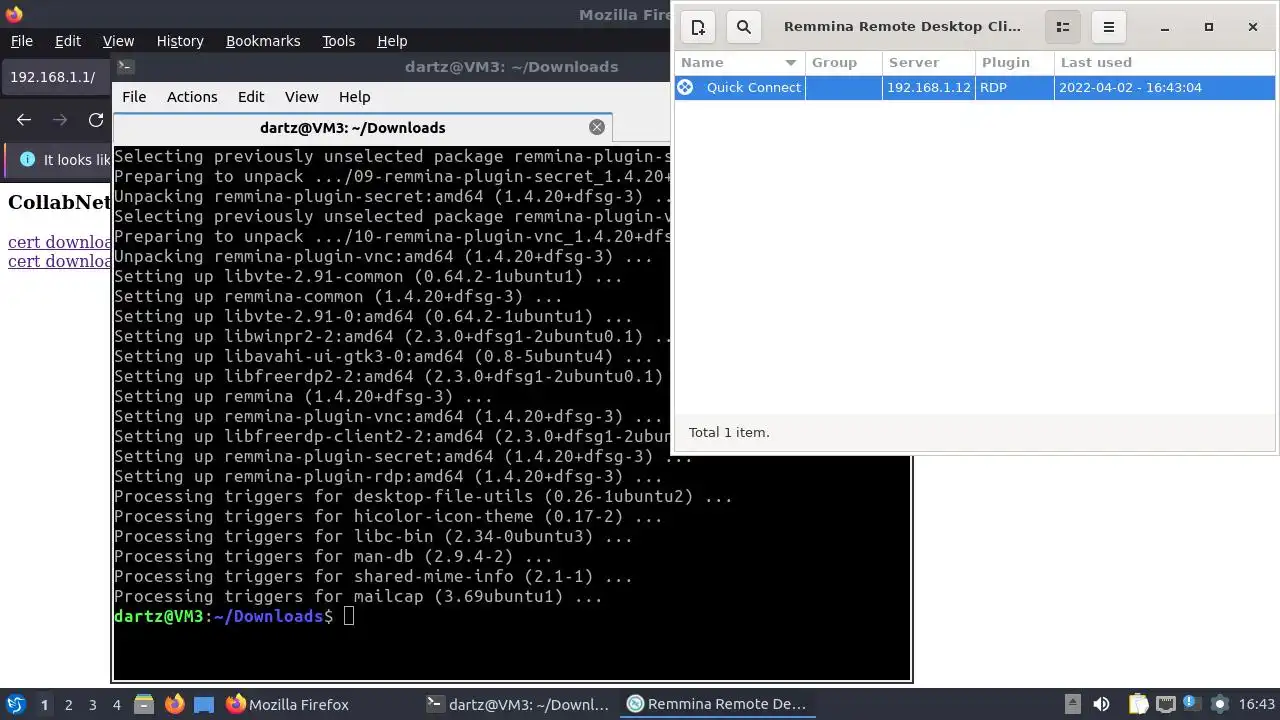Open the volume control tray icon
The image size is (1280, 720).
coord(1101,704)
